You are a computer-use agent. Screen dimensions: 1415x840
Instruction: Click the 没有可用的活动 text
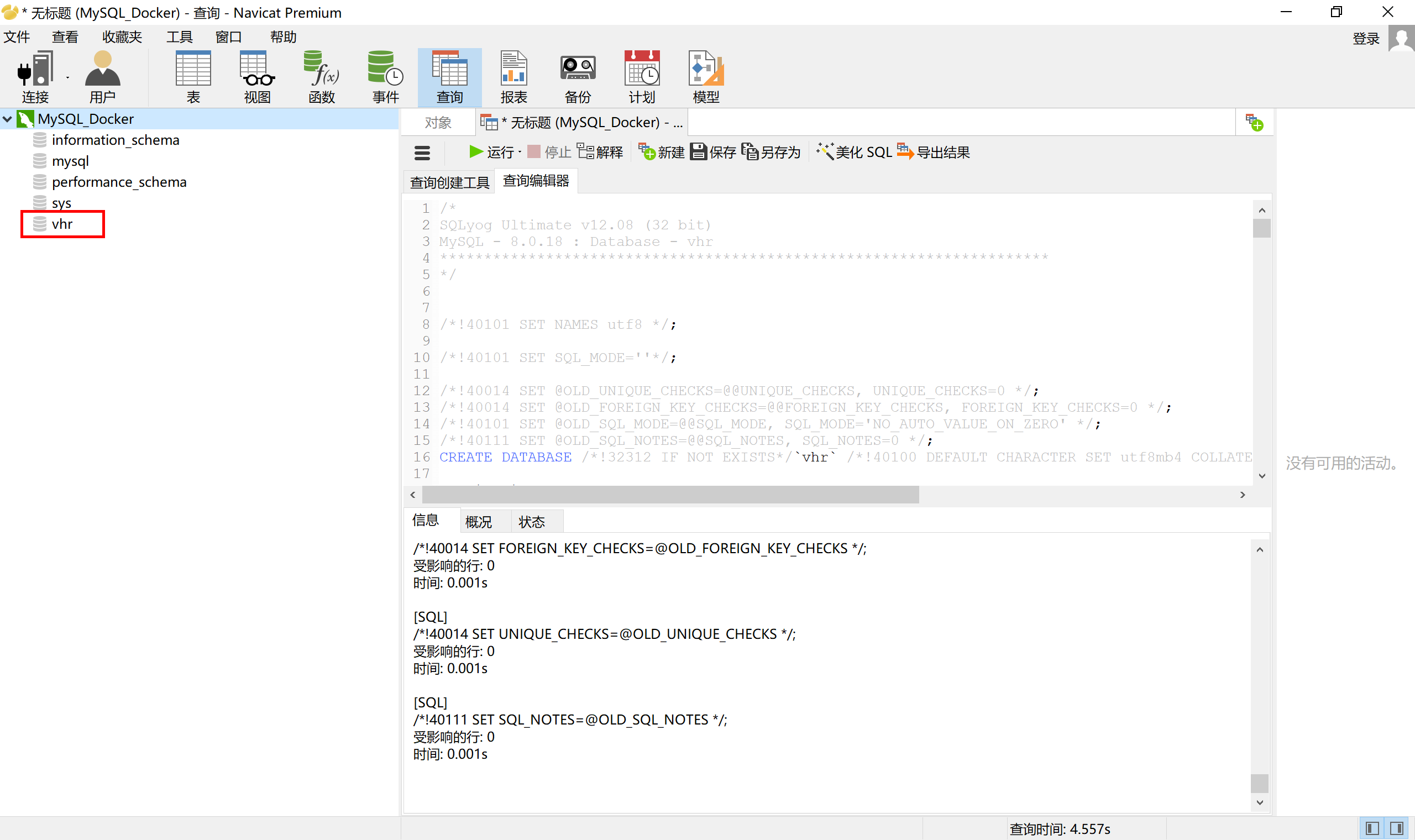(1343, 463)
